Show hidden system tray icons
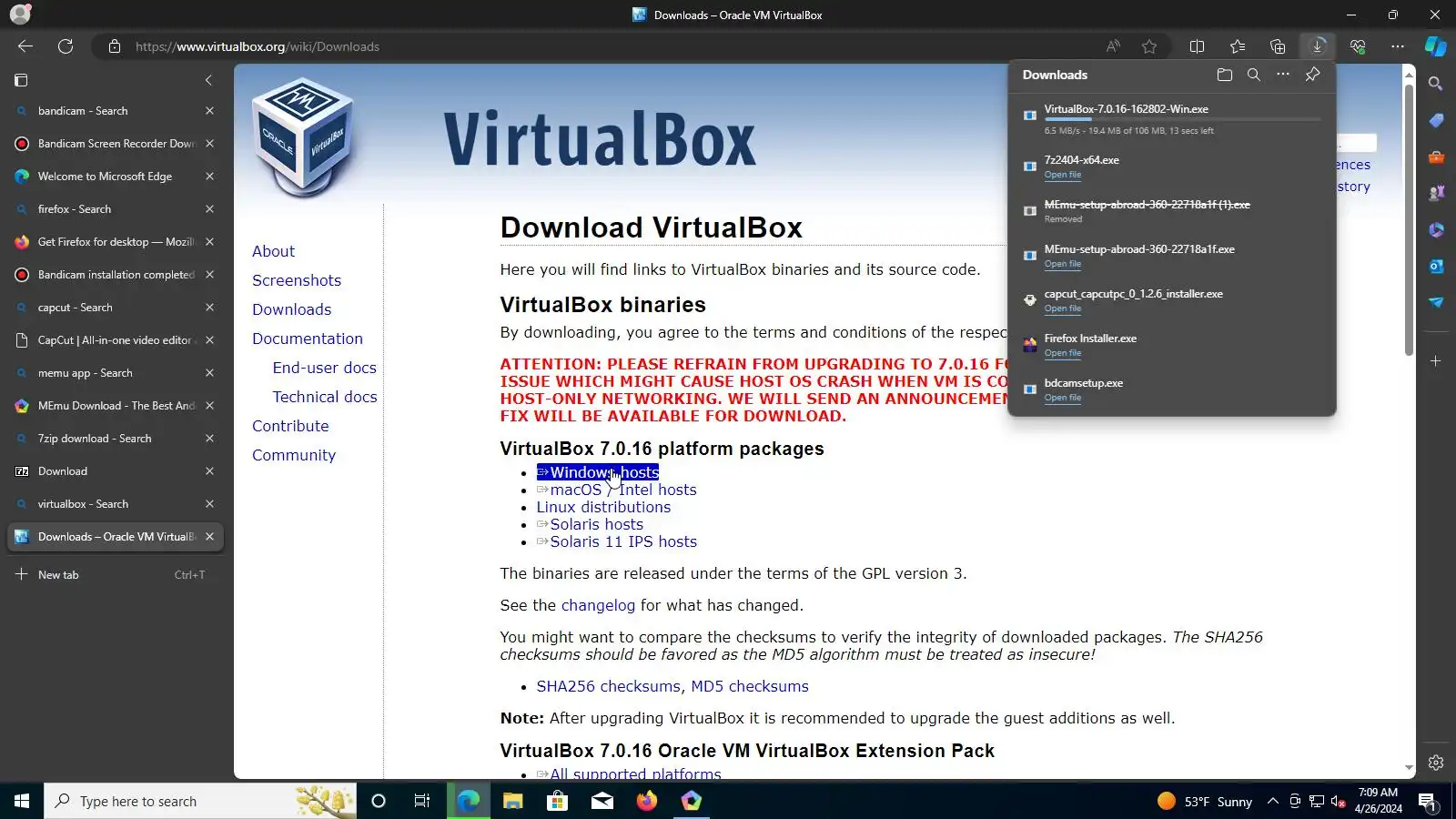The width and height of the screenshot is (1456, 819). point(1273,801)
